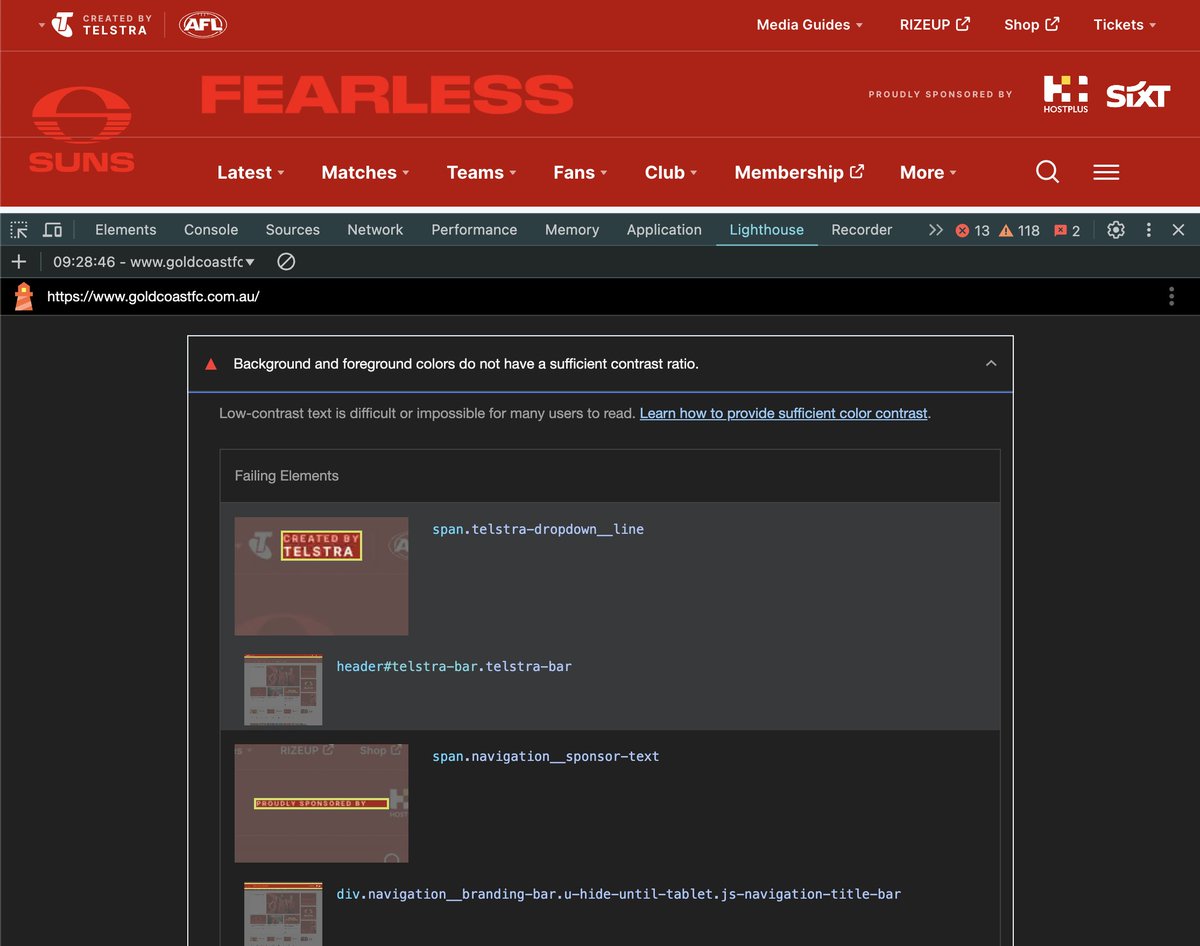Switch to the Network tab
This screenshot has width=1200, height=946.
coord(375,230)
